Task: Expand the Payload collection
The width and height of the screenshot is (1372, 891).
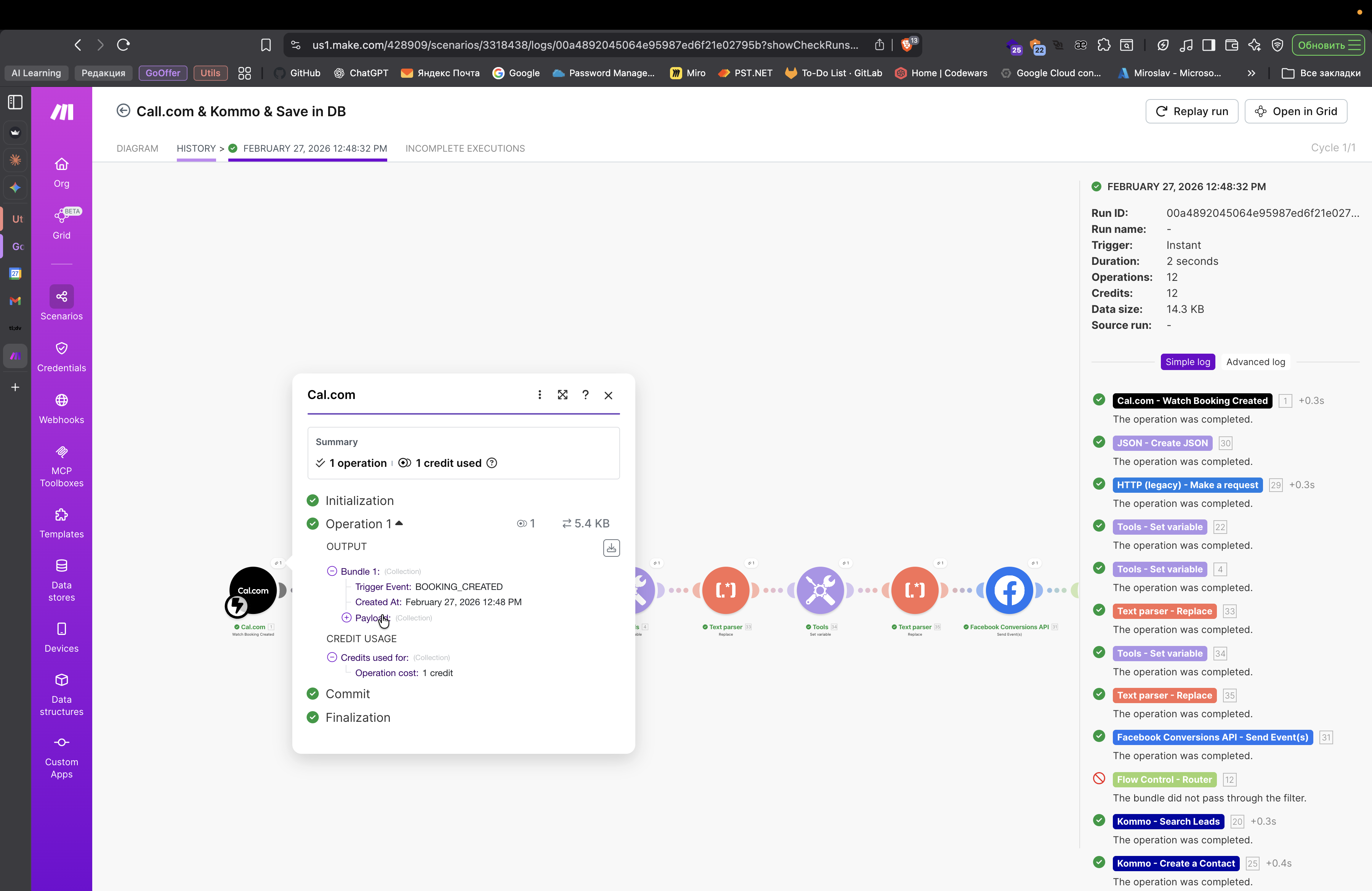Action: pyautogui.click(x=346, y=618)
